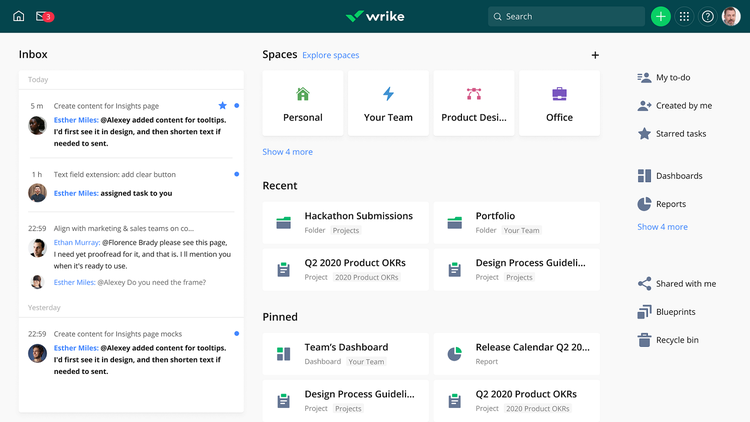Toggle star on Create content for Insights page
This screenshot has height=422, width=750.
(222, 105)
